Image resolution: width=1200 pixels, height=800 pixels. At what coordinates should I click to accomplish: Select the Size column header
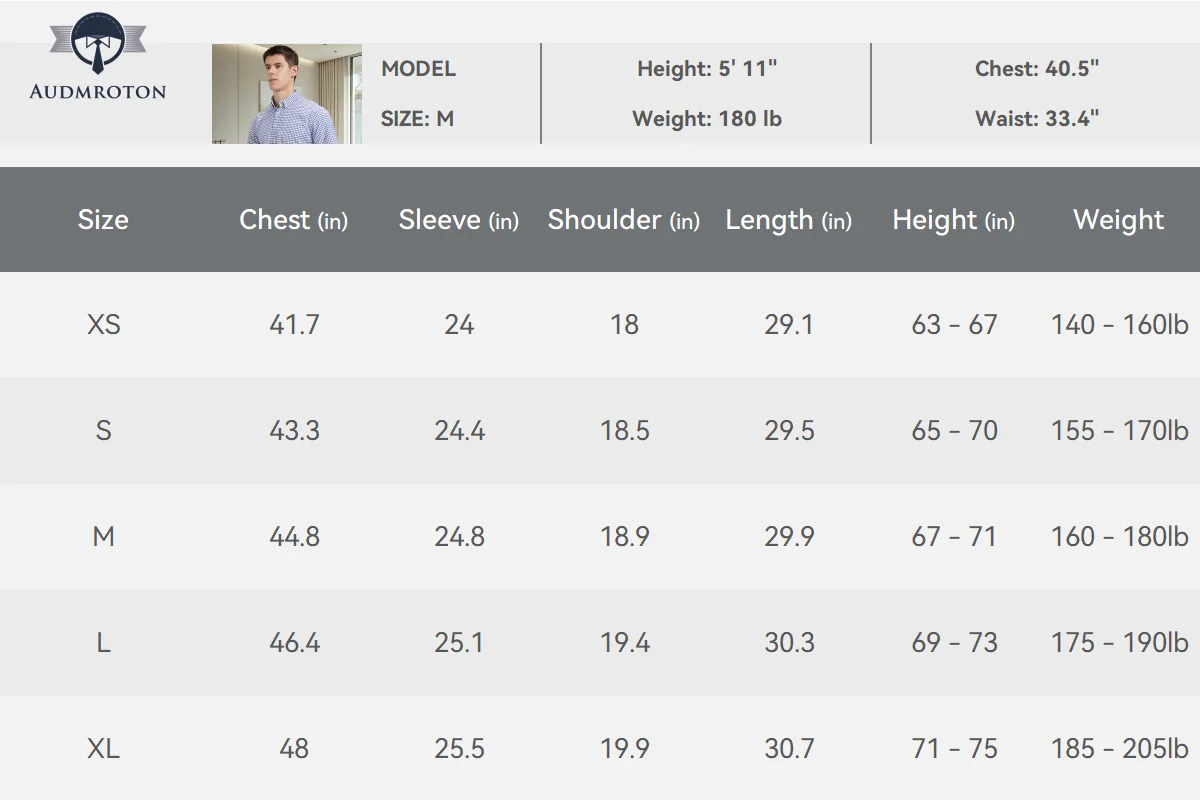pyautogui.click(x=103, y=220)
